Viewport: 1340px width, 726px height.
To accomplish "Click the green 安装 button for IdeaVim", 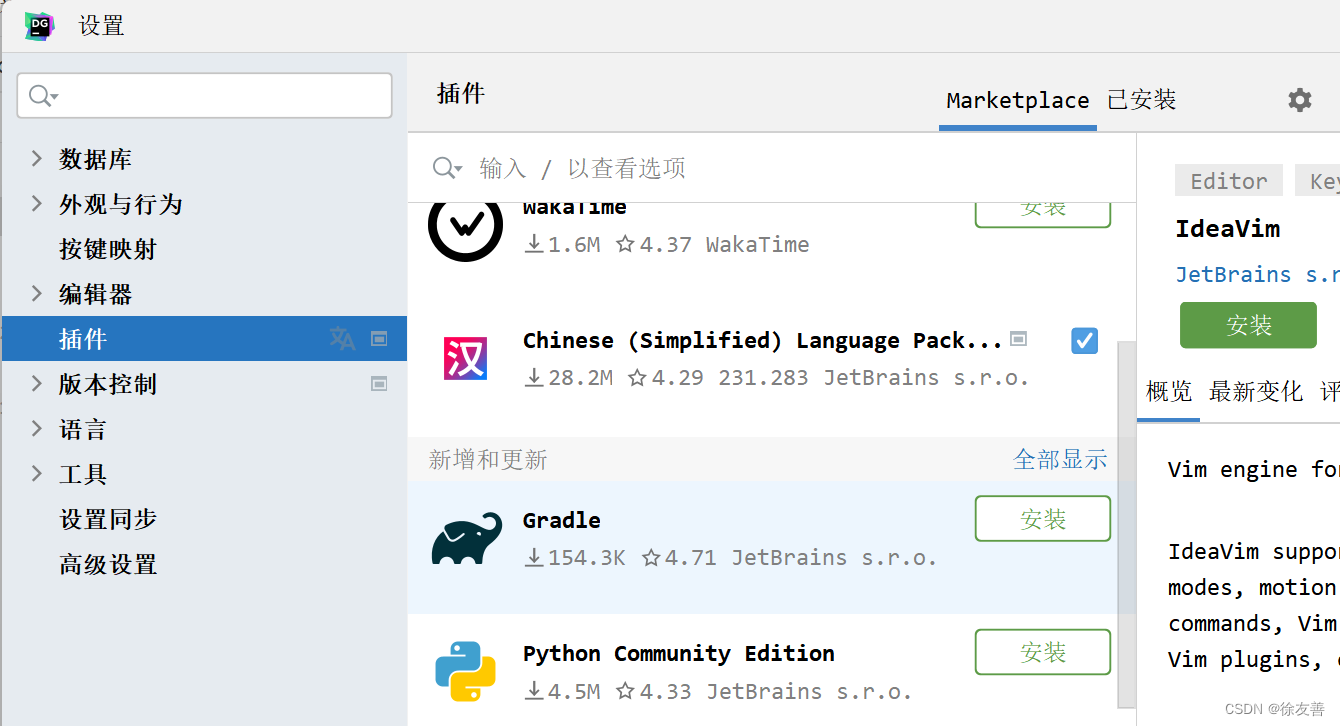I will coord(1248,325).
